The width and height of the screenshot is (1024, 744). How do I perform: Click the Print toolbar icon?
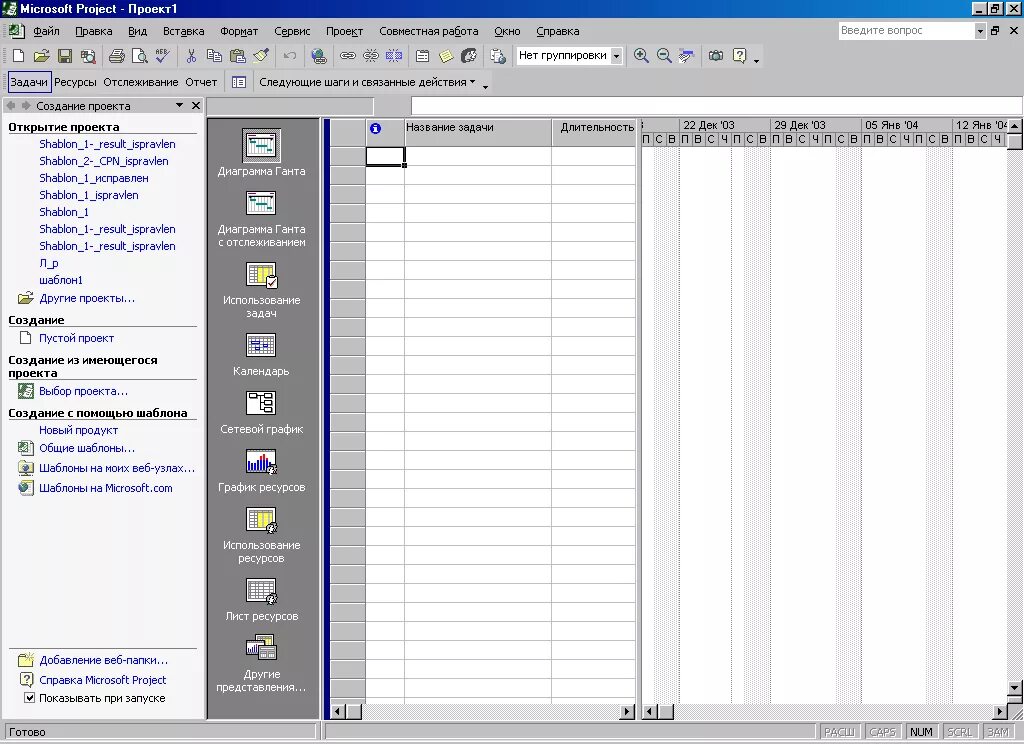[x=116, y=56]
